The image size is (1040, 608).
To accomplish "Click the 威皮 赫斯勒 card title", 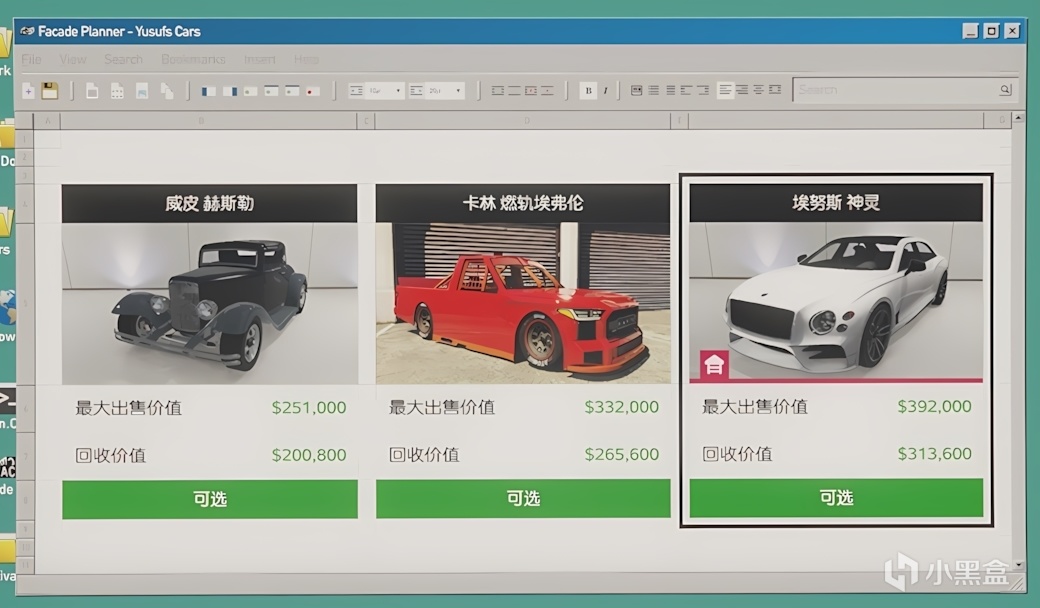I will pos(210,204).
